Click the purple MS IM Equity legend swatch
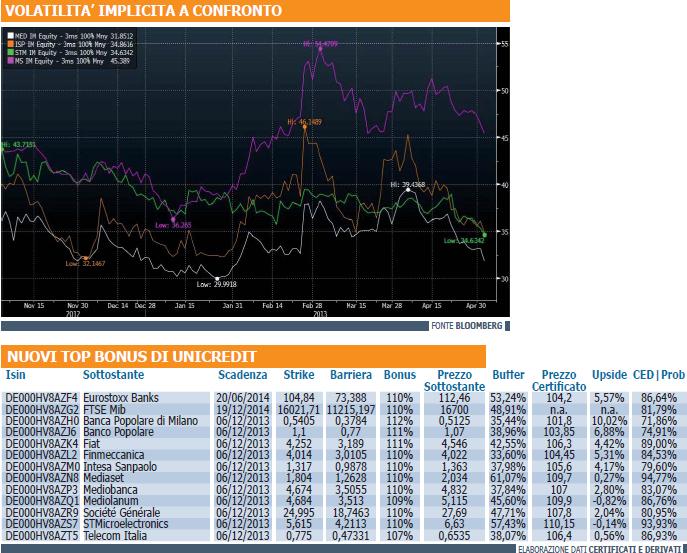This screenshot has width=687, height=553. point(11,61)
